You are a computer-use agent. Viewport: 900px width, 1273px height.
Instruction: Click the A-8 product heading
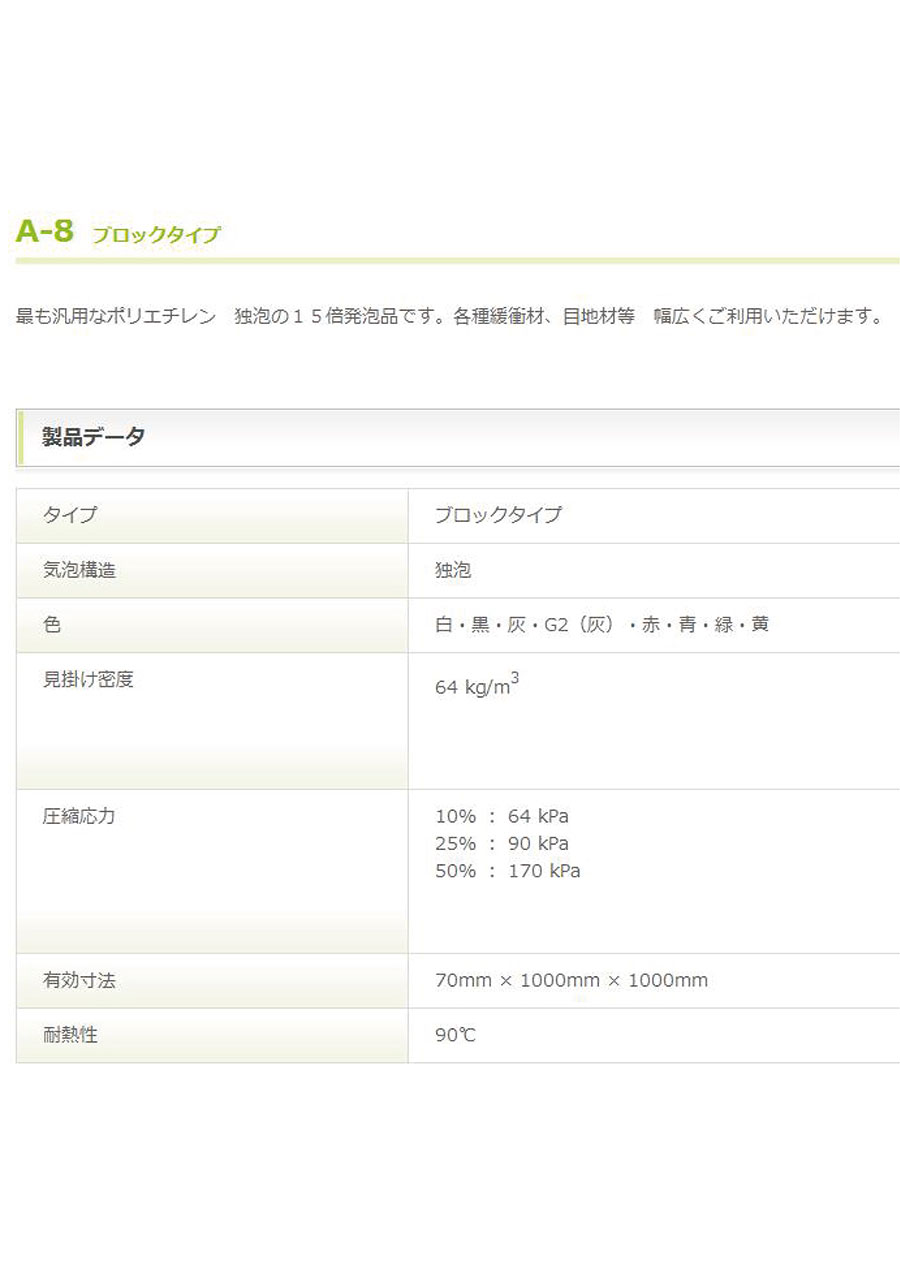click(45, 231)
